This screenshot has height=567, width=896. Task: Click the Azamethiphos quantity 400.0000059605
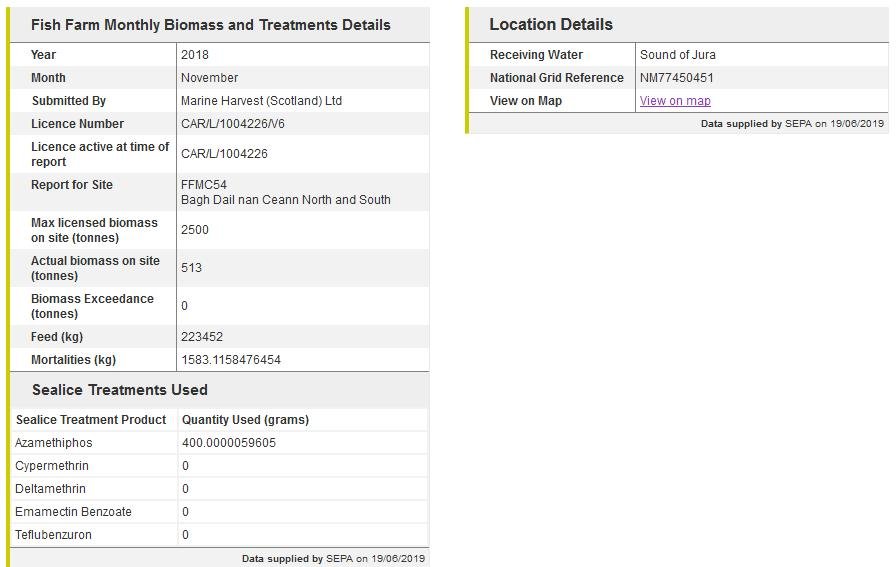(x=229, y=443)
